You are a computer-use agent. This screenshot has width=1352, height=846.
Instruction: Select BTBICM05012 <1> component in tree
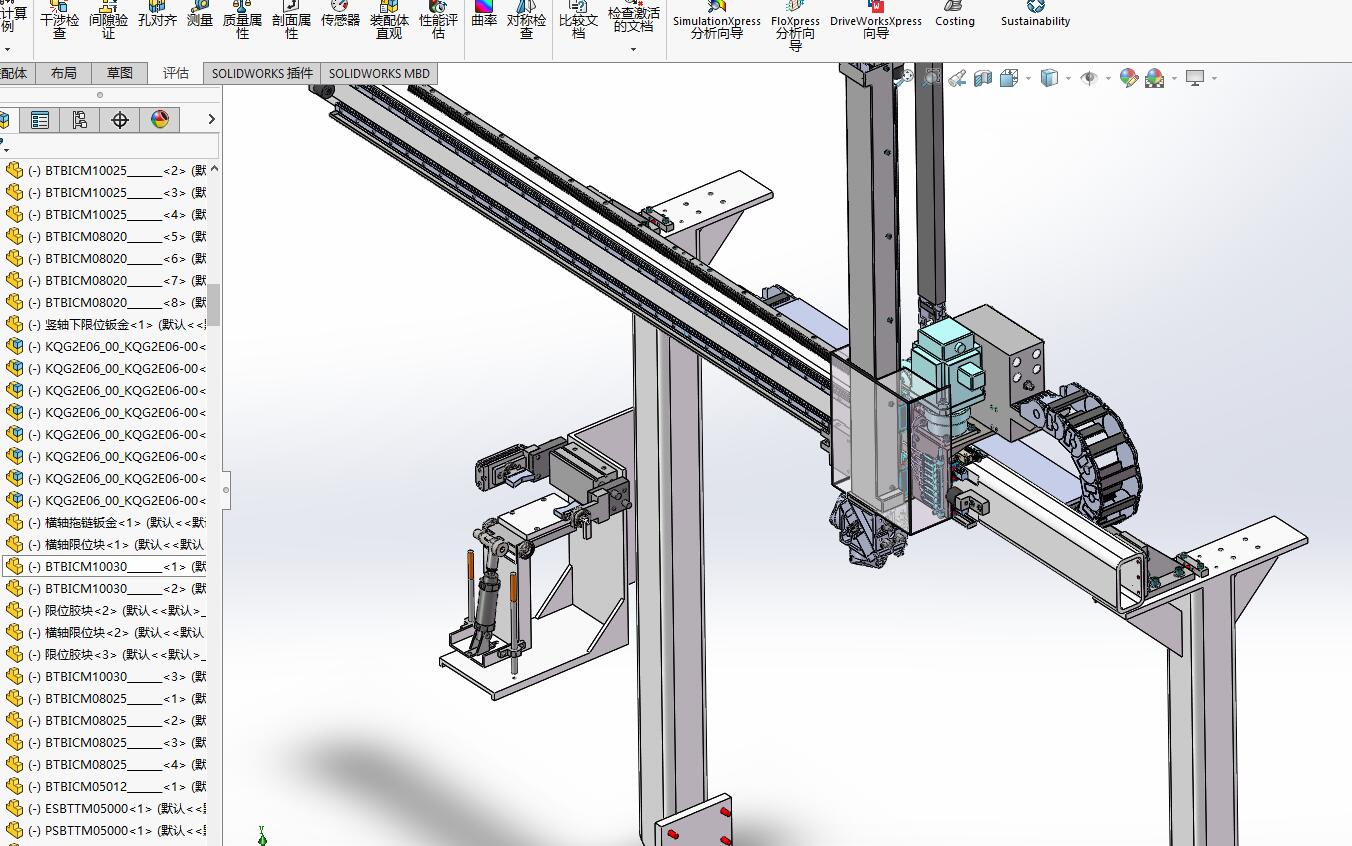point(107,786)
